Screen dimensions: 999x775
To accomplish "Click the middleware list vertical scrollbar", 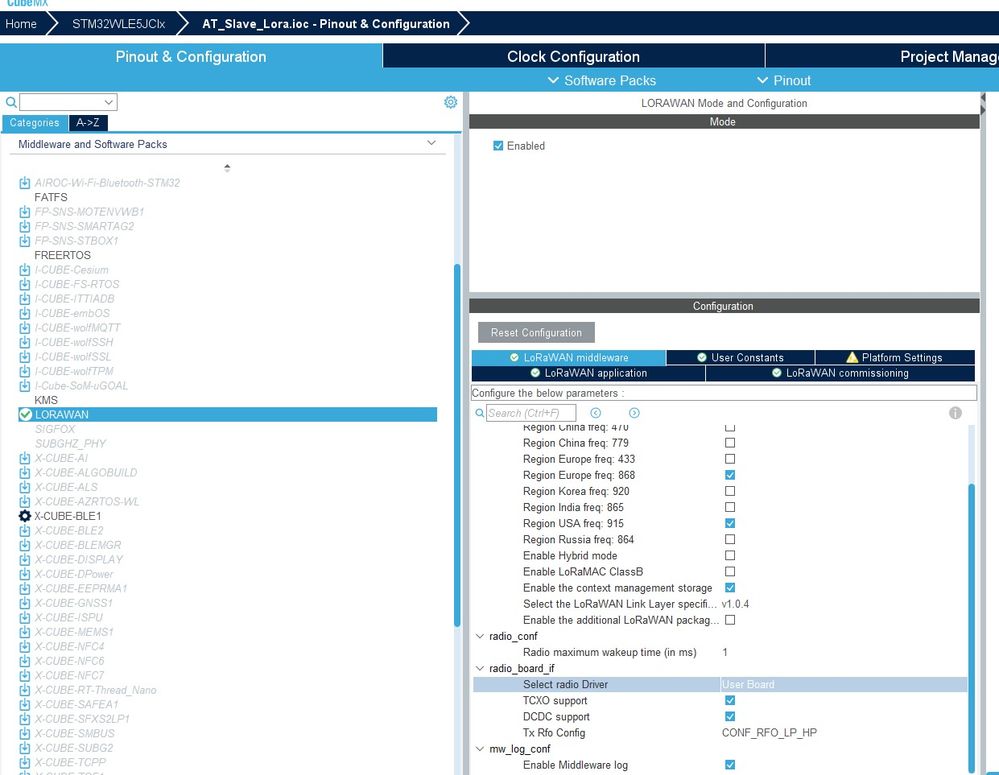I will pos(457,445).
